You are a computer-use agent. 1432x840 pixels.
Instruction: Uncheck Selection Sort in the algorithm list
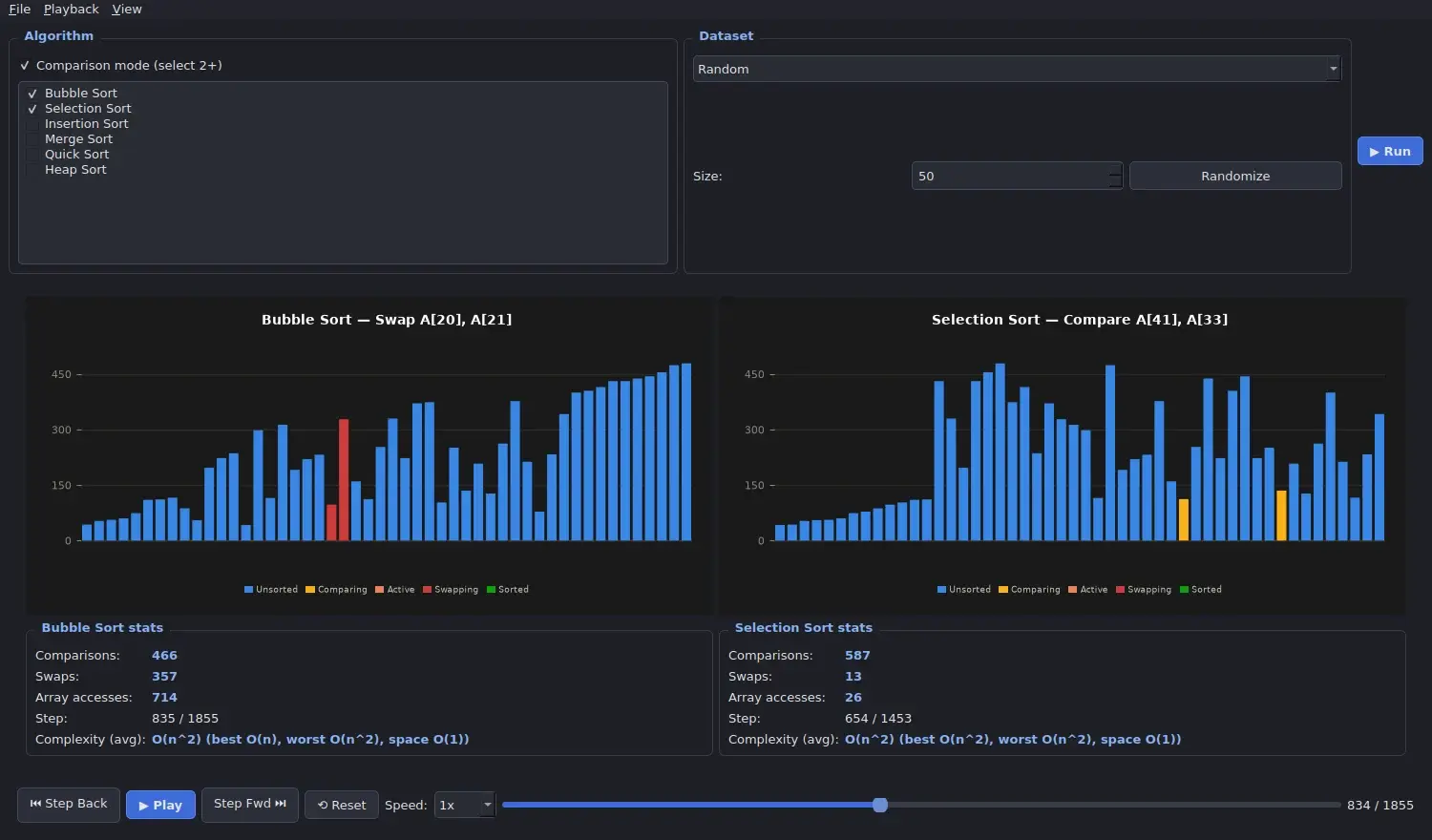point(32,109)
